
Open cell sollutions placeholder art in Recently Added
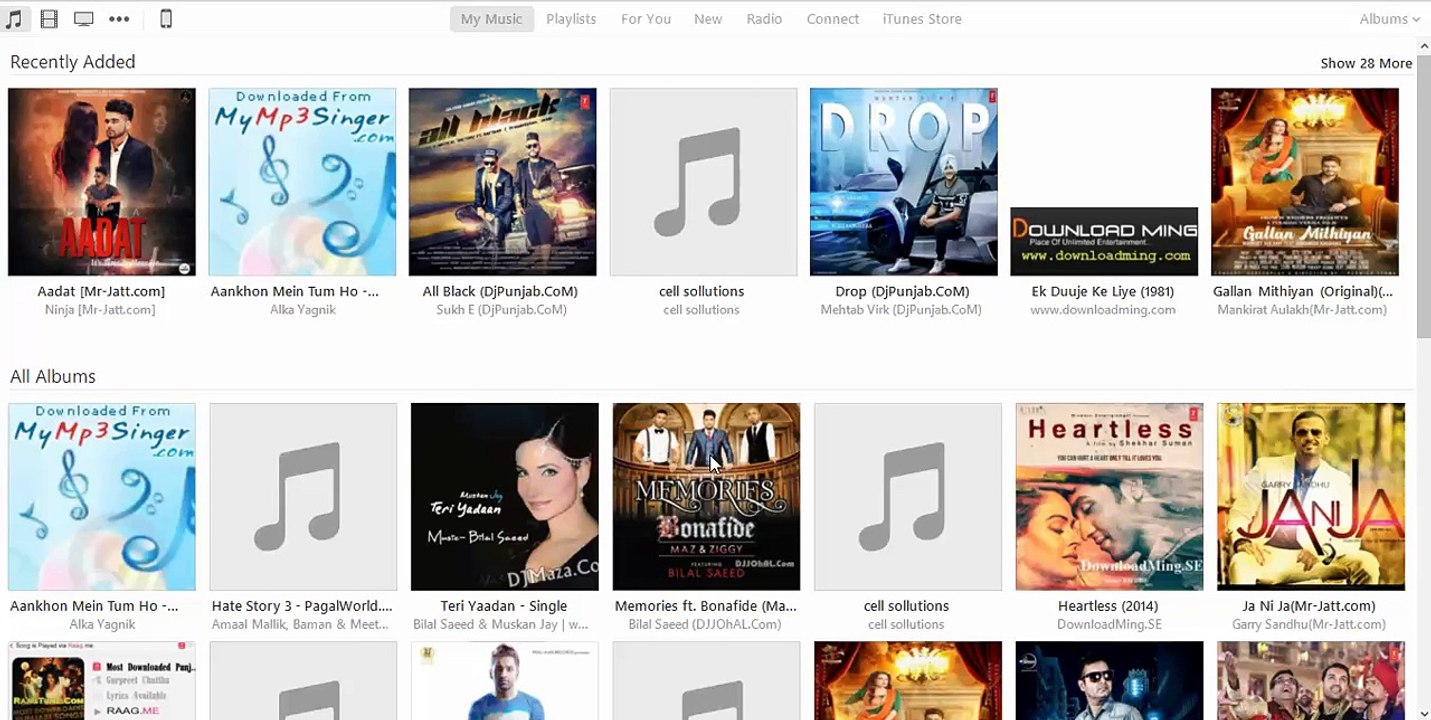click(703, 182)
